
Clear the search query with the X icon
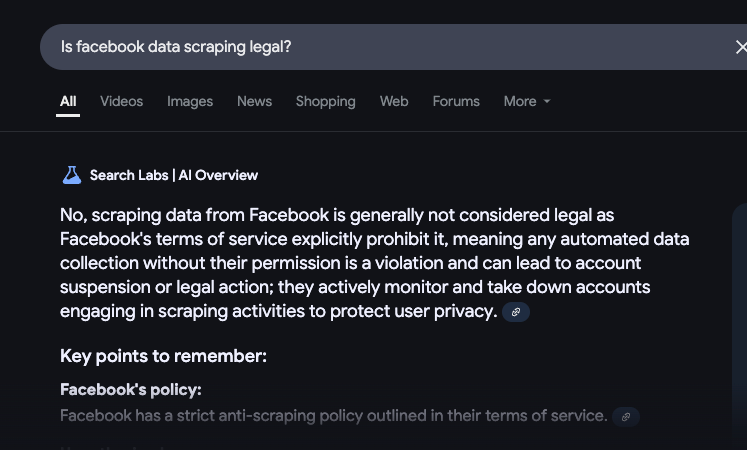coord(741,47)
